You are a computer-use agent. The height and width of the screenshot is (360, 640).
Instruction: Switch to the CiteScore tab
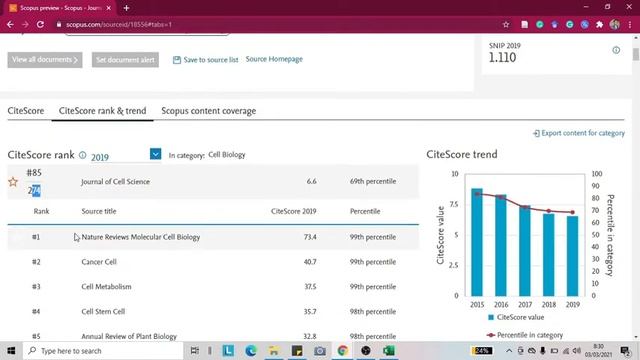pyautogui.click(x=26, y=111)
